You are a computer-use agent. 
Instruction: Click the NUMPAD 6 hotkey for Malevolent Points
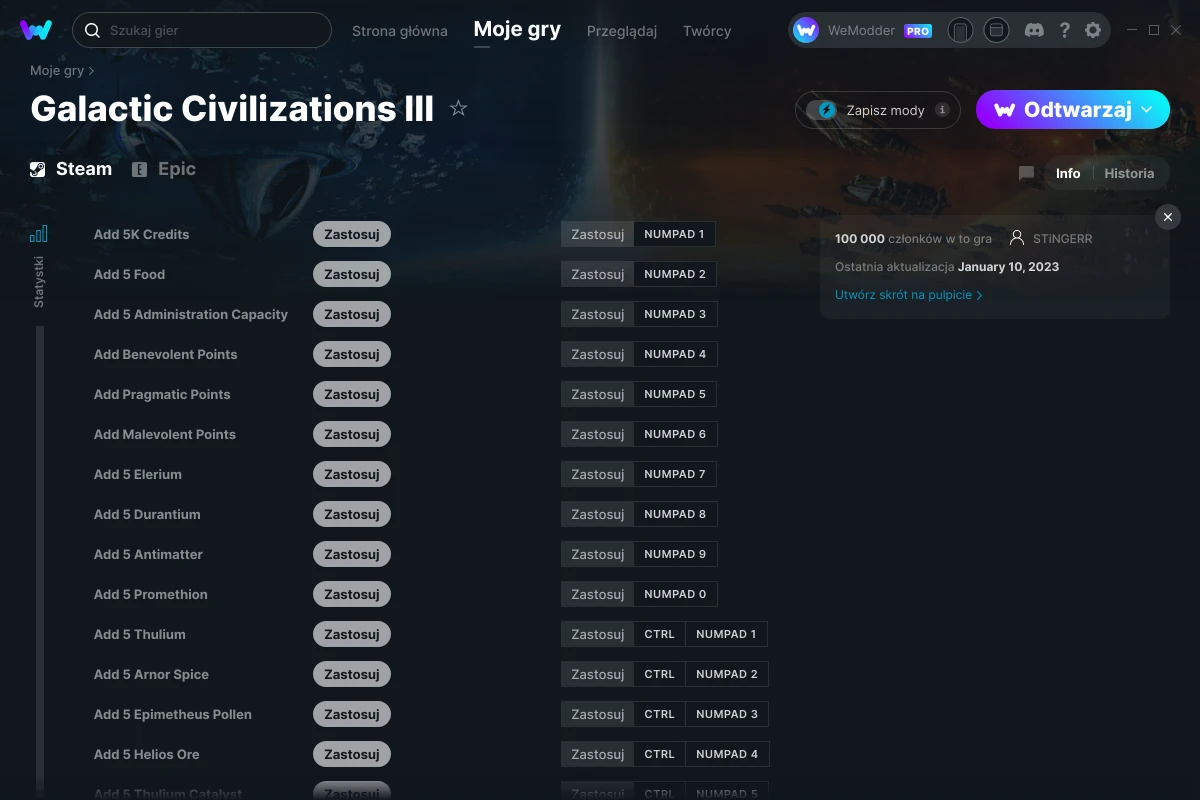(x=675, y=434)
